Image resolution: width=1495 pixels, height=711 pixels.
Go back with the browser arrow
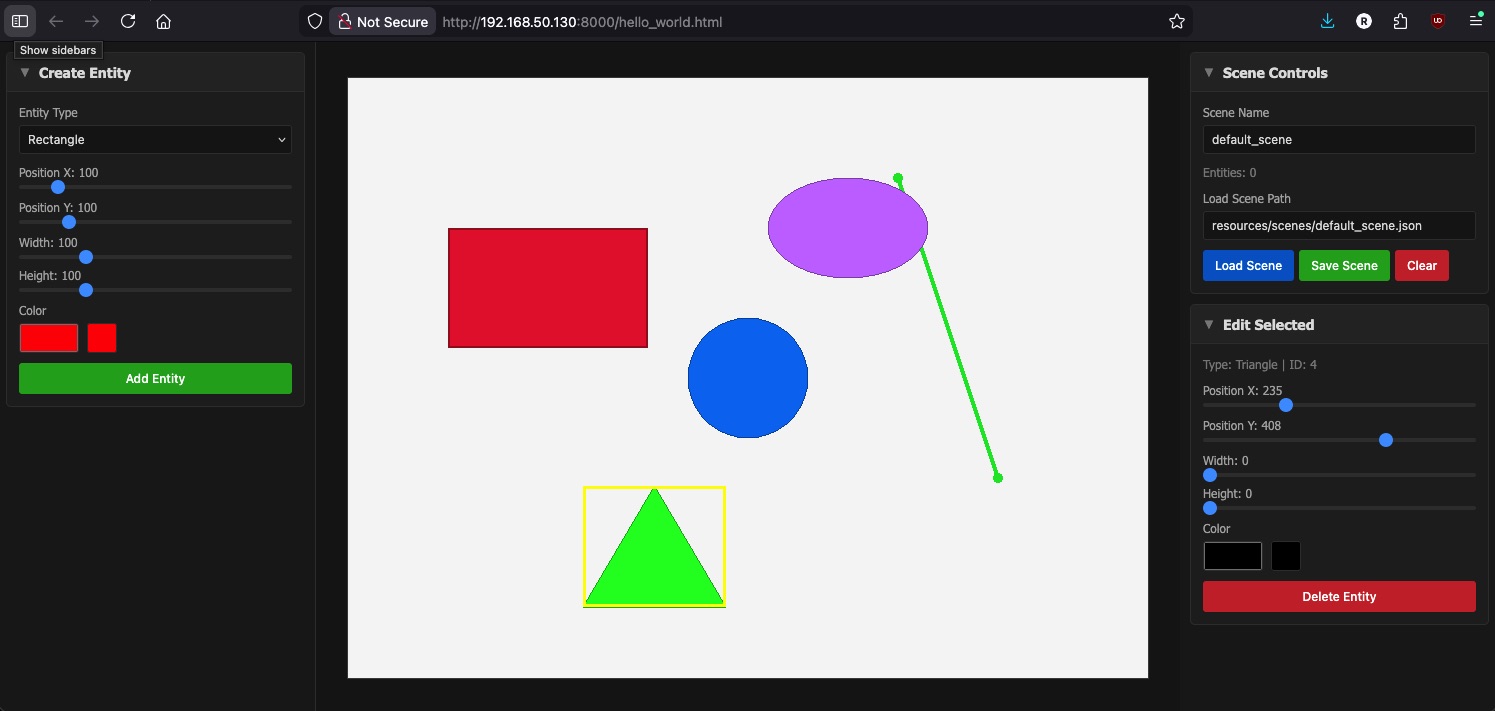[x=56, y=21]
